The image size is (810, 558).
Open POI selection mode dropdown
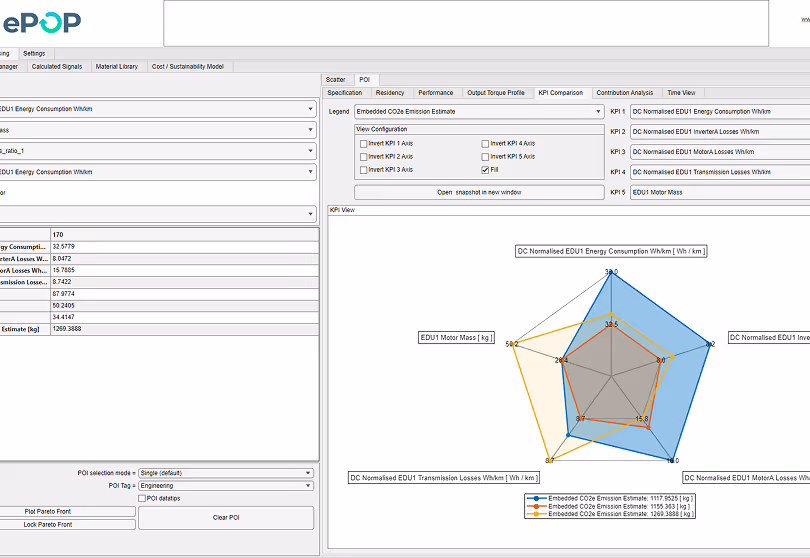point(226,473)
